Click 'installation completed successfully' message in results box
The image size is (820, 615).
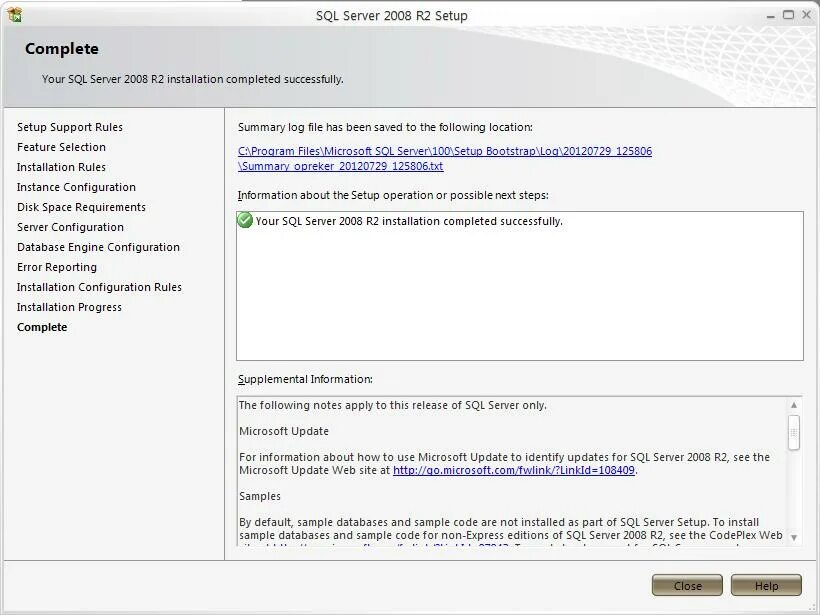coord(409,221)
